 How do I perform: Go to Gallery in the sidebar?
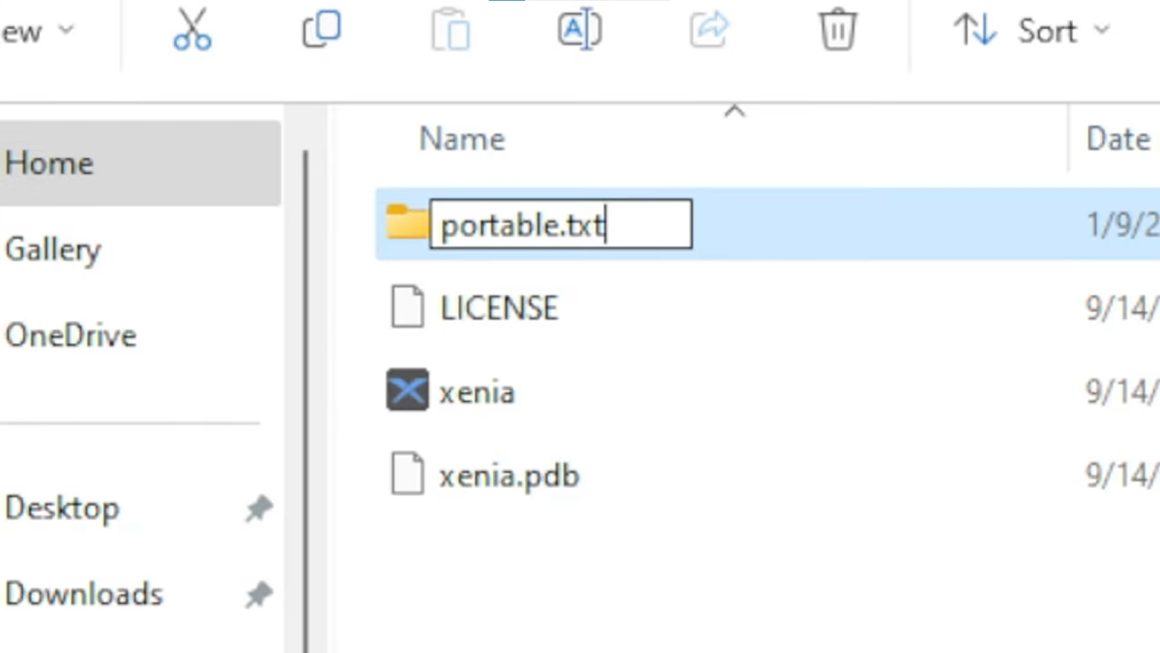53,249
